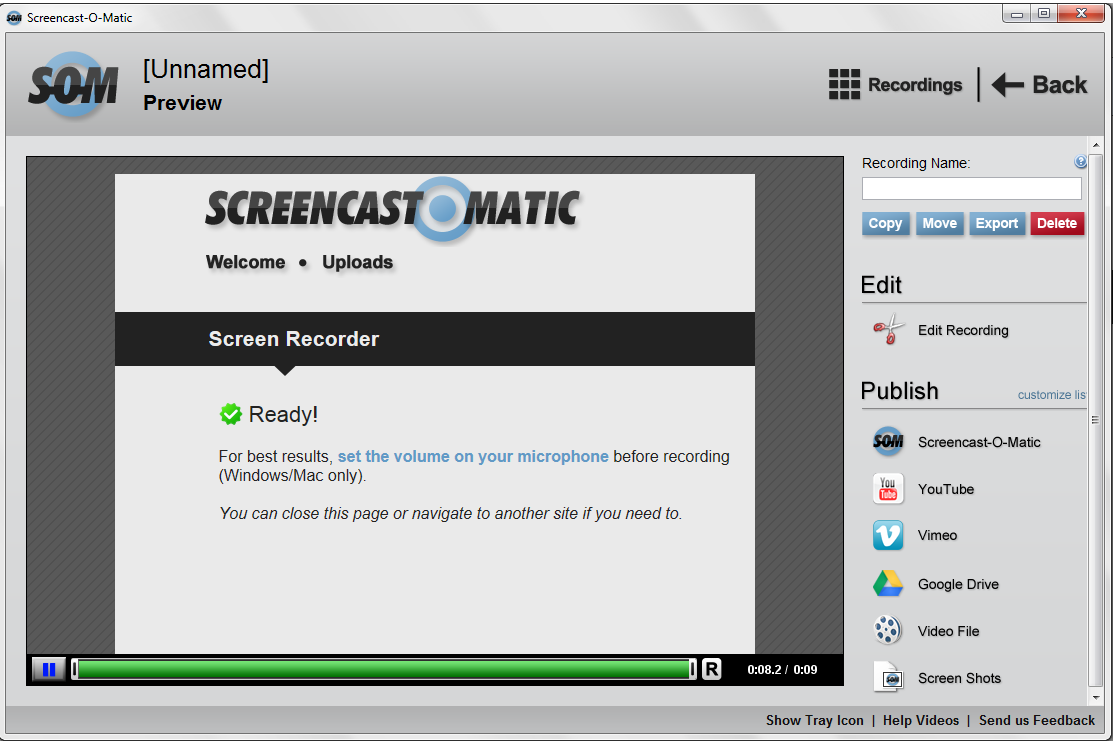Click the R button next to timeline
This screenshot has height=741, width=1113.
pyautogui.click(x=711, y=669)
